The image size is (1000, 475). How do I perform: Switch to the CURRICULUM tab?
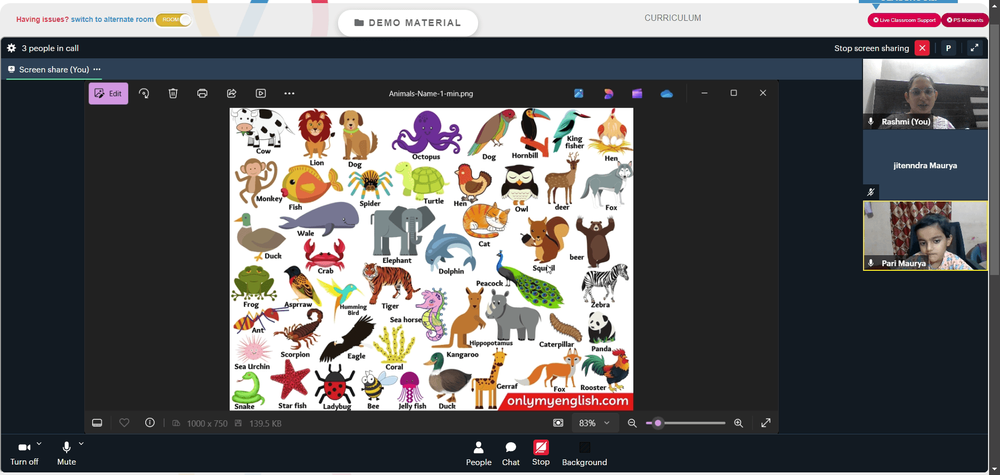pos(672,18)
